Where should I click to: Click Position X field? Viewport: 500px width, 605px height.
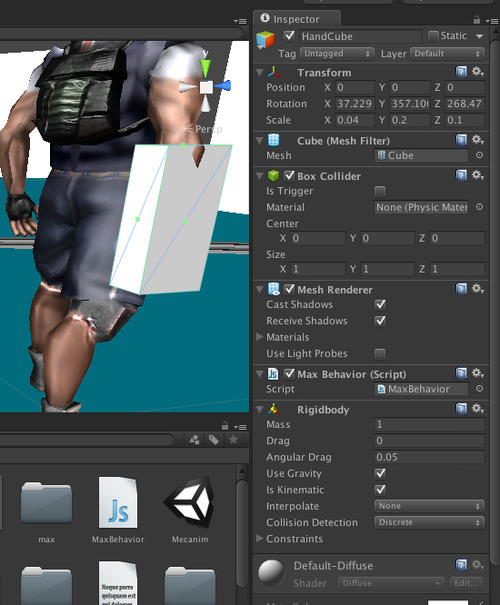click(x=355, y=88)
